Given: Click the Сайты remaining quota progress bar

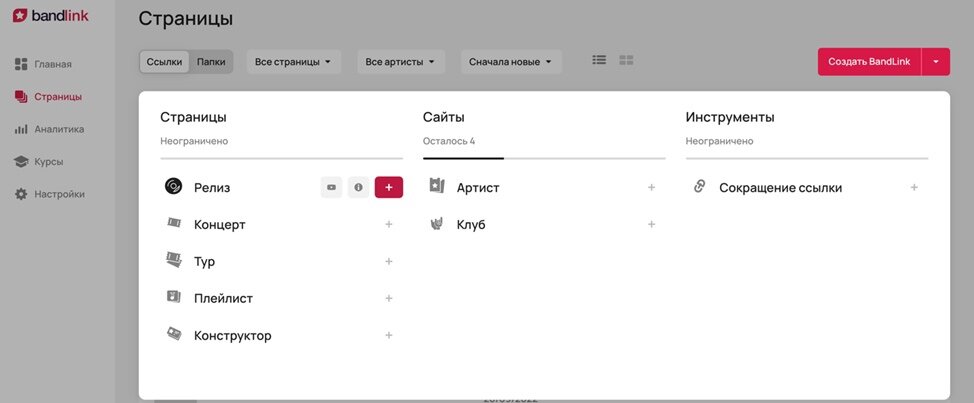Looking at the screenshot, I should point(544,158).
